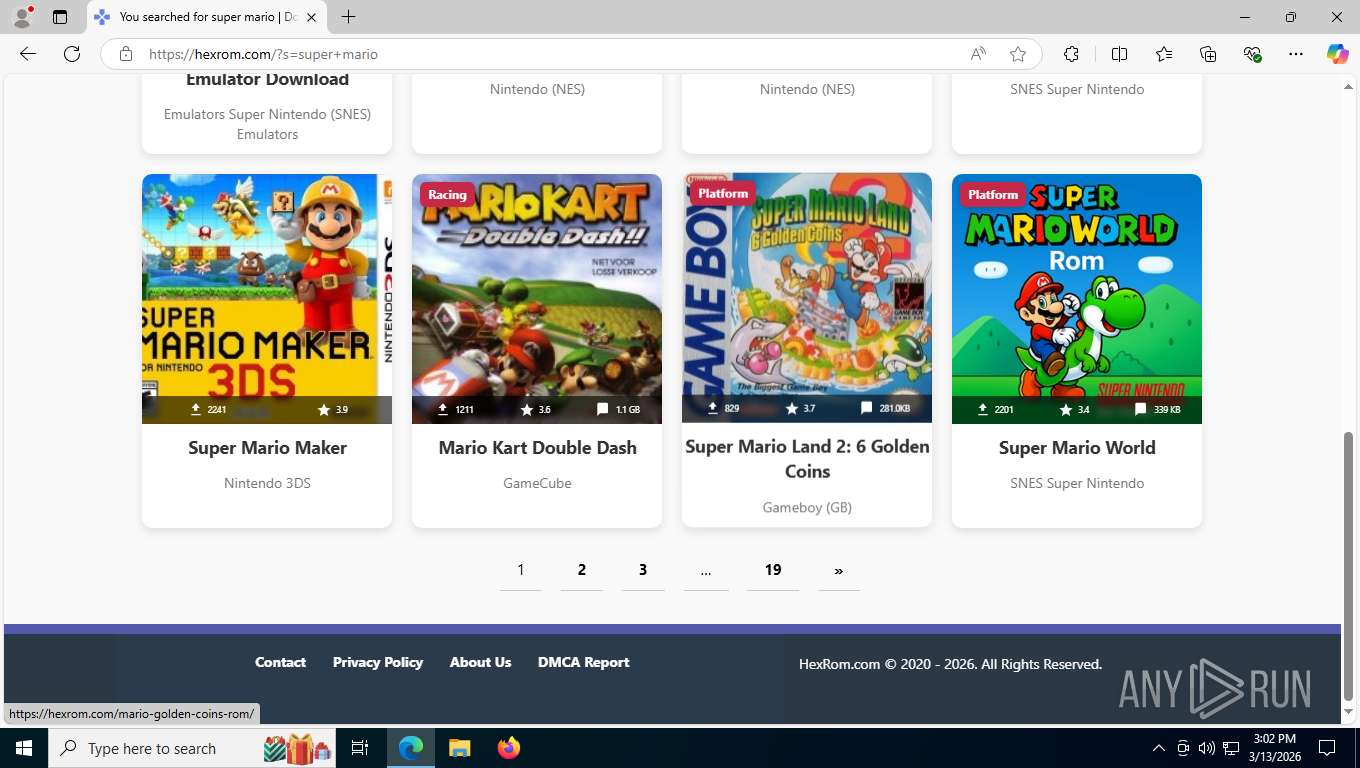
Task: Open Browser essentials heart icon
Action: (1252, 54)
